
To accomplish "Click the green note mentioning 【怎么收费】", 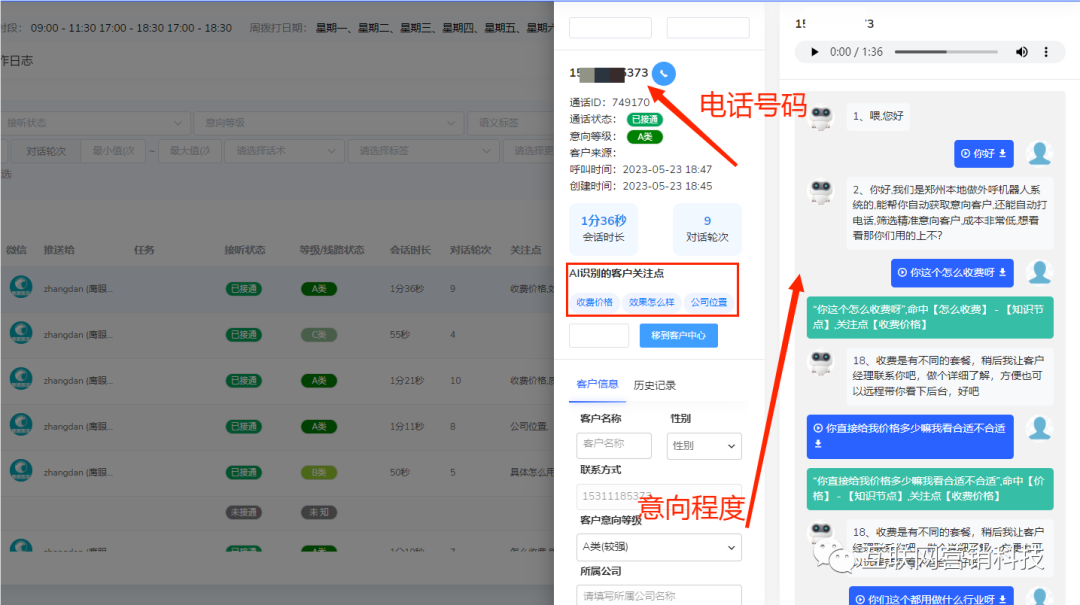I will (x=930, y=317).
